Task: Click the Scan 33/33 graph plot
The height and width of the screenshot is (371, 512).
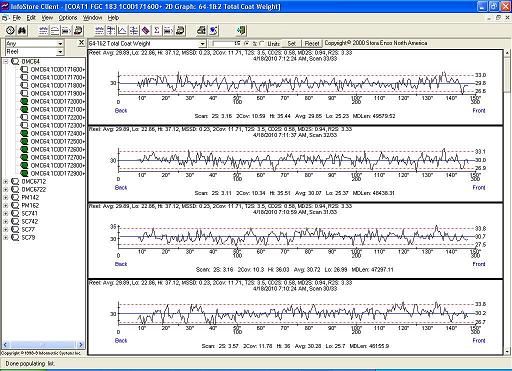Action: click(295, 87)
